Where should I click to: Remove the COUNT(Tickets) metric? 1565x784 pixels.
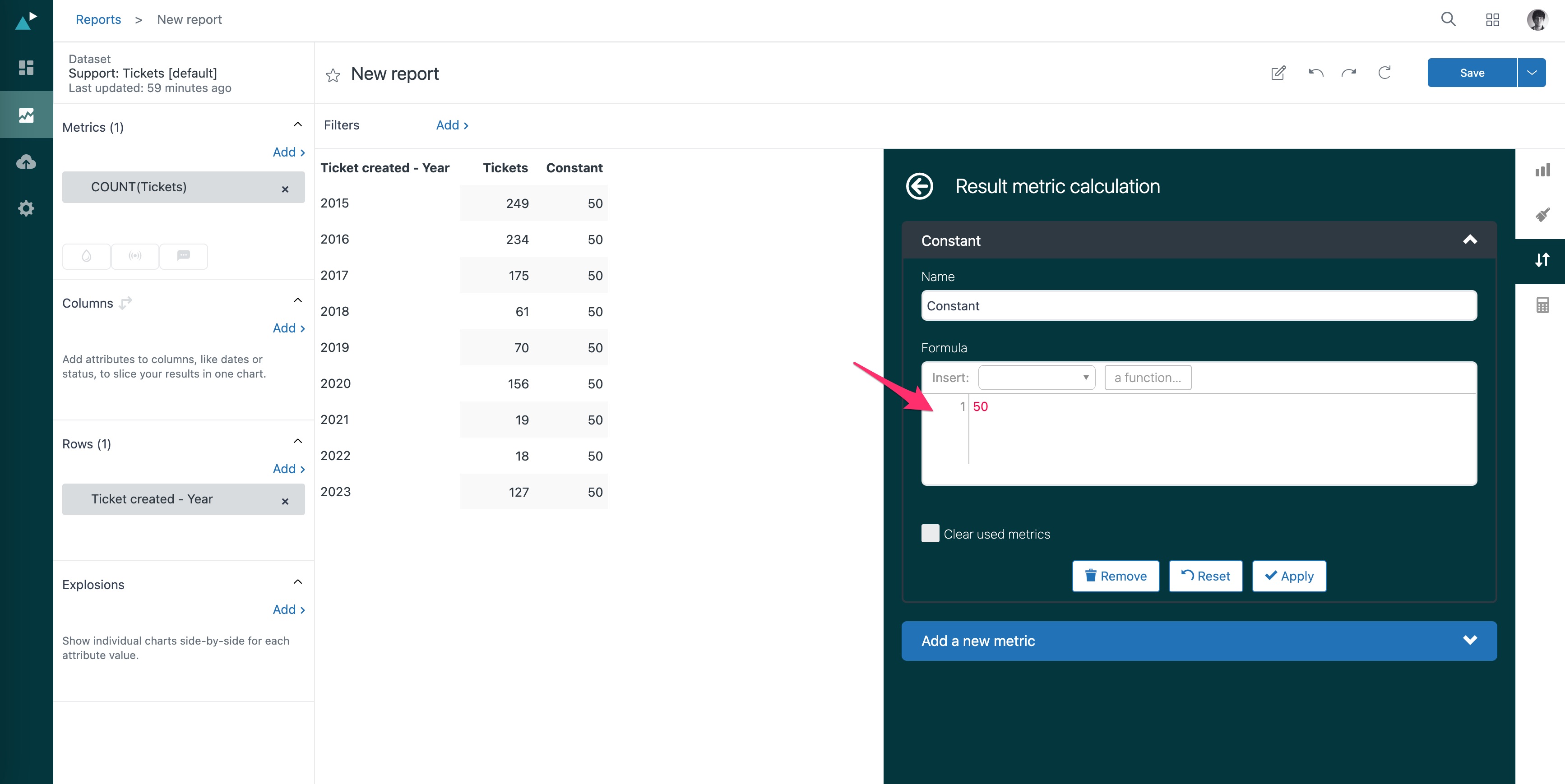[x=285, y=189]
